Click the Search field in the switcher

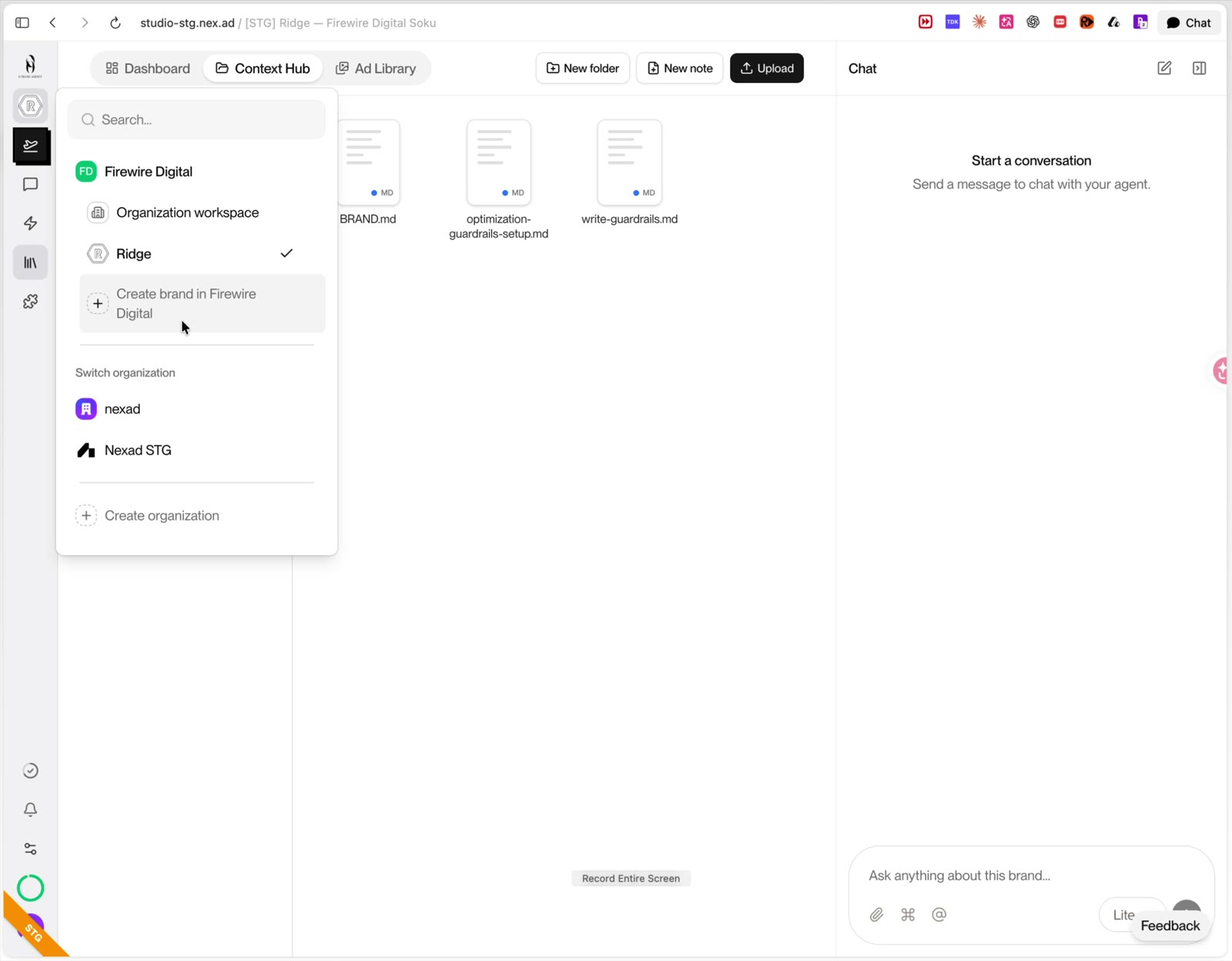[x=196, y=119]
